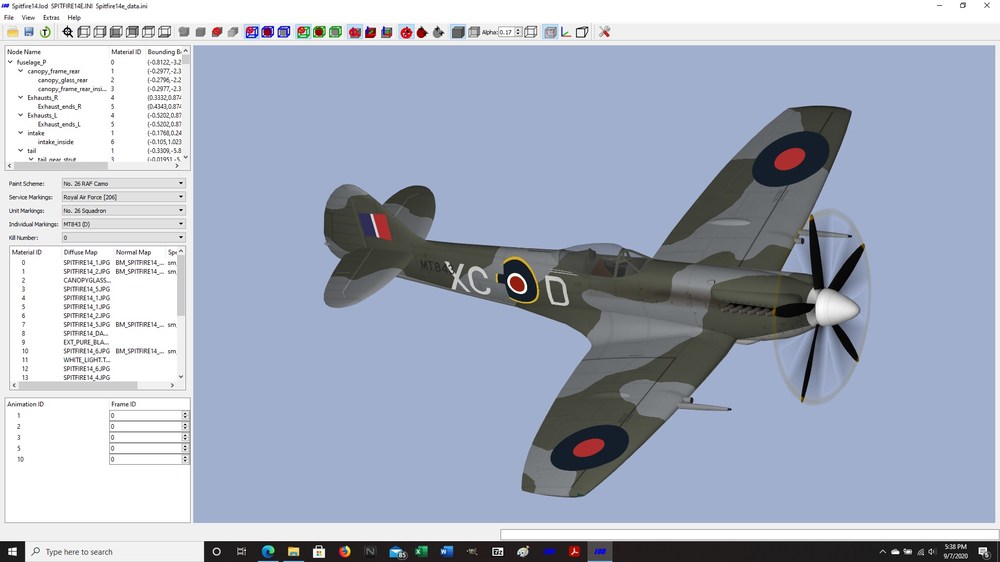Collapse the Exhausts_L node
This screenshot has height=562, width=1000.
20,115
